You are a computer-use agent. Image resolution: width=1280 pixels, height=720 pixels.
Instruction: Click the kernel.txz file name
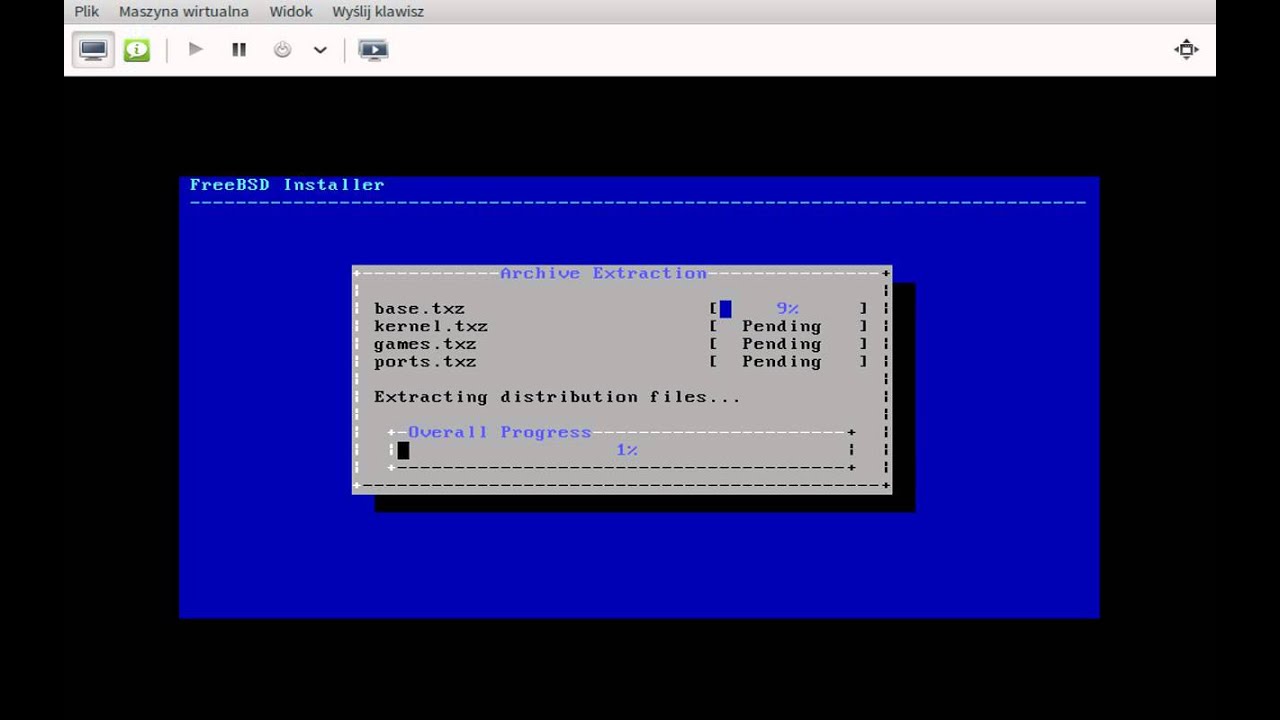point(431,326)
